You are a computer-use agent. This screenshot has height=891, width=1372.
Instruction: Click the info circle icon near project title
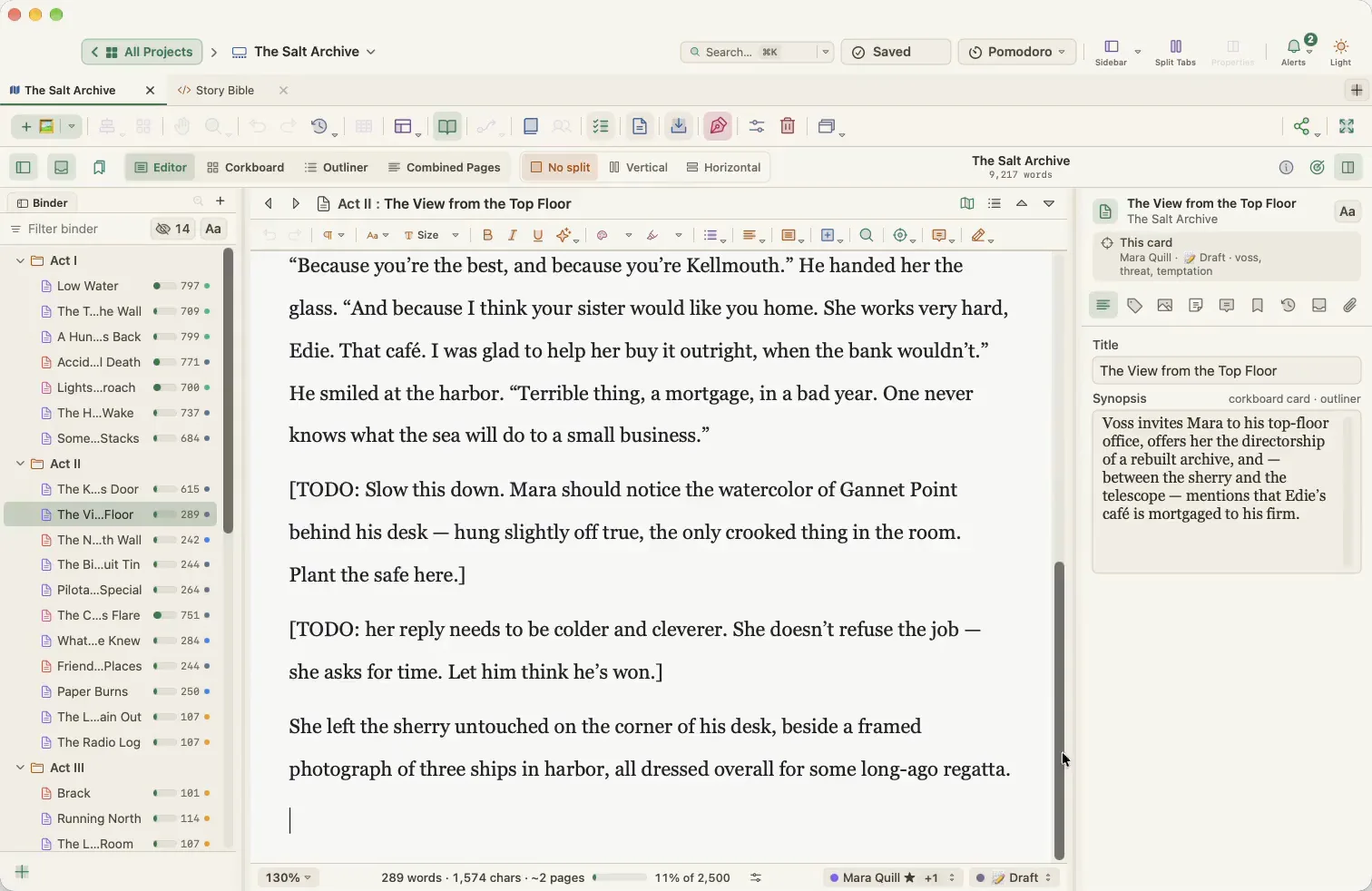tap(1286, 167)
